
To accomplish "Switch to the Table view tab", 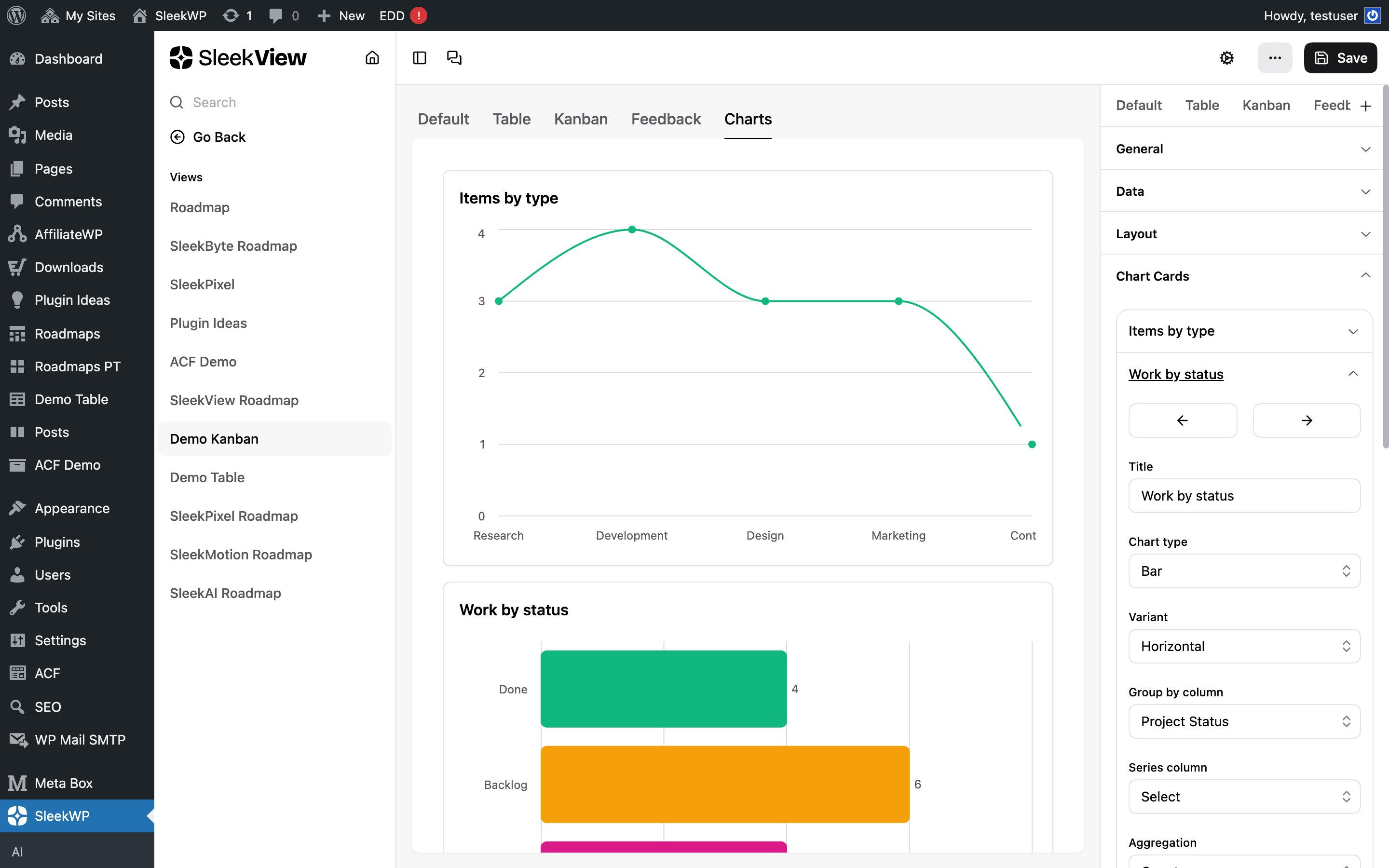I will coord(511,119).
